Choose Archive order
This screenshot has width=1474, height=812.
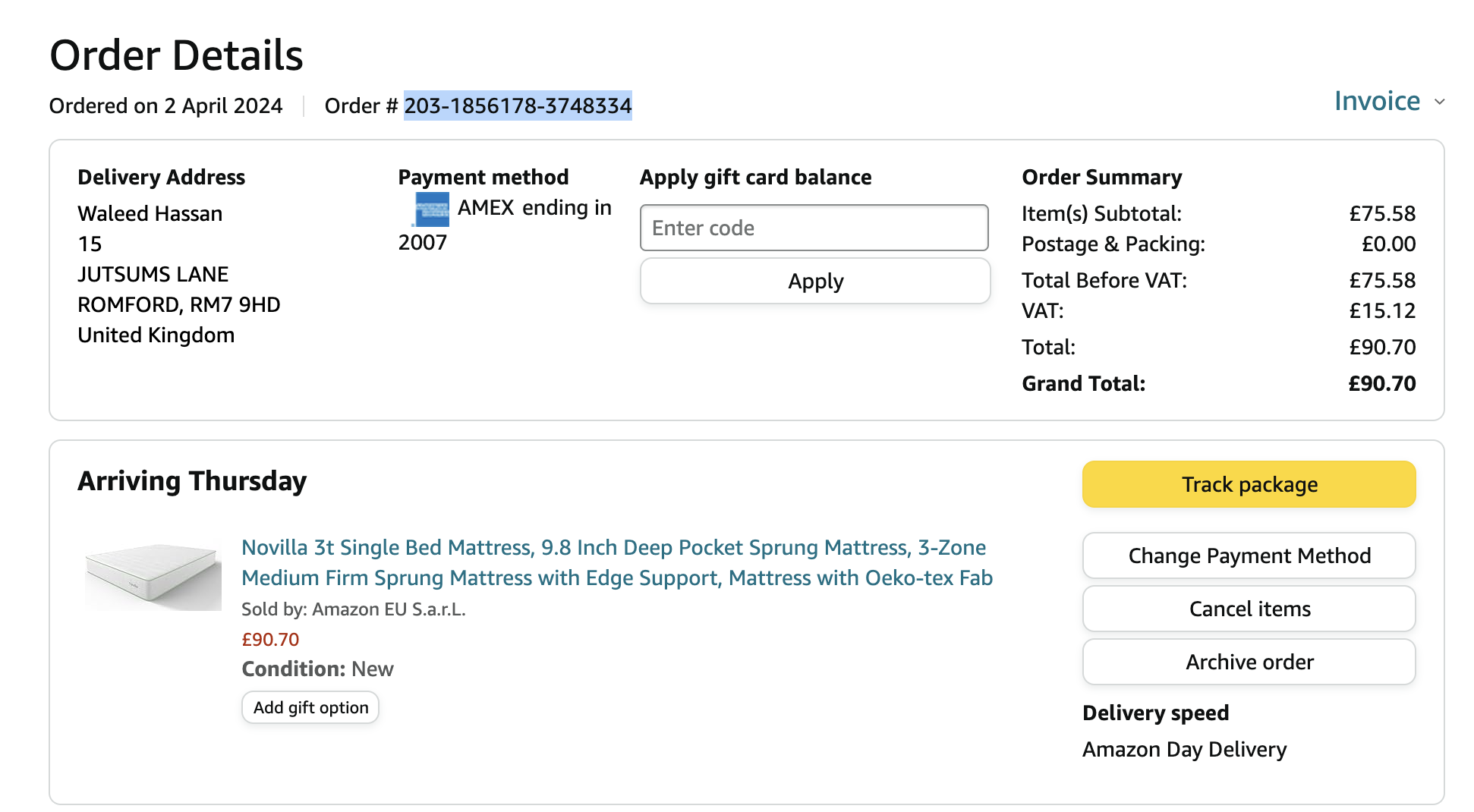1249,662
